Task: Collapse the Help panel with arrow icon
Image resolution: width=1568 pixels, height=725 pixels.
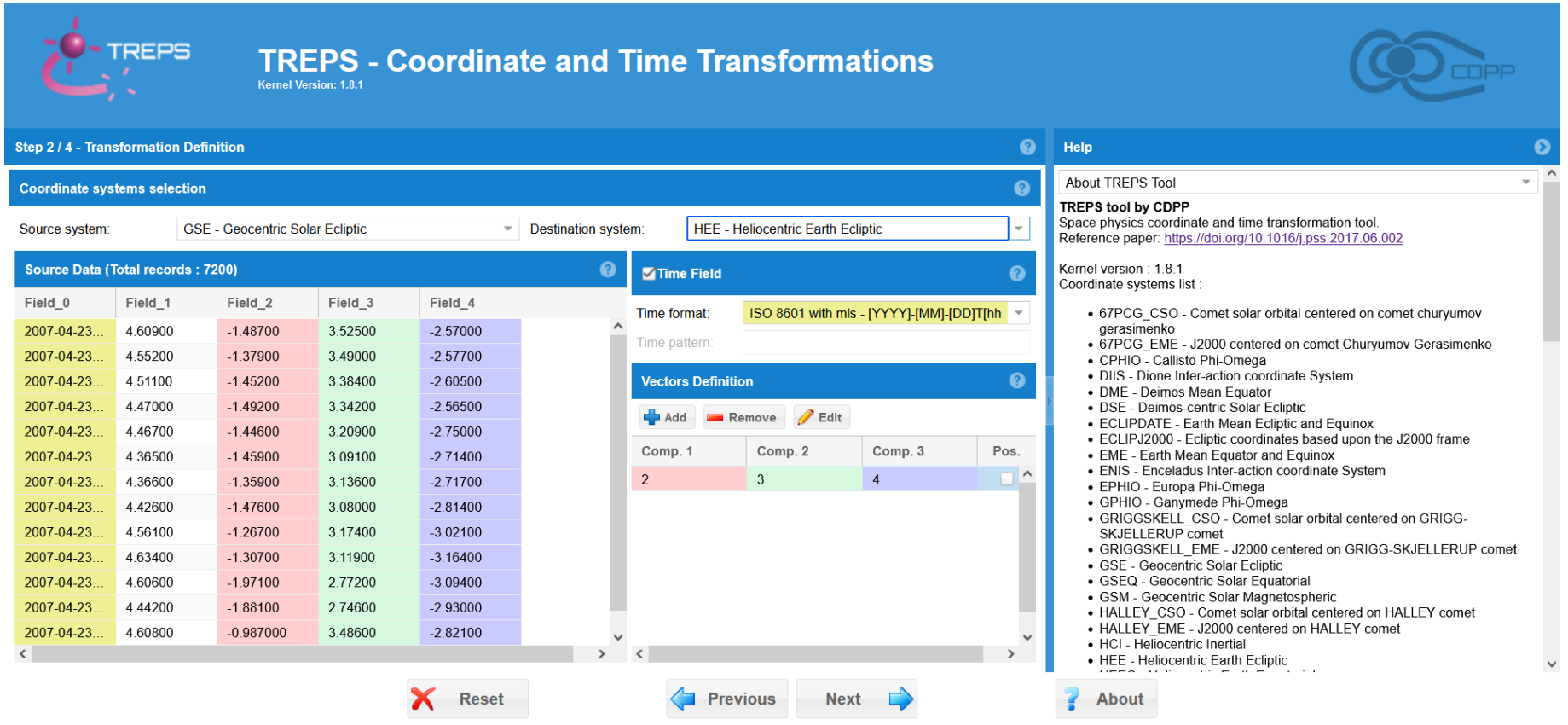Action: tap(1542, 147)
